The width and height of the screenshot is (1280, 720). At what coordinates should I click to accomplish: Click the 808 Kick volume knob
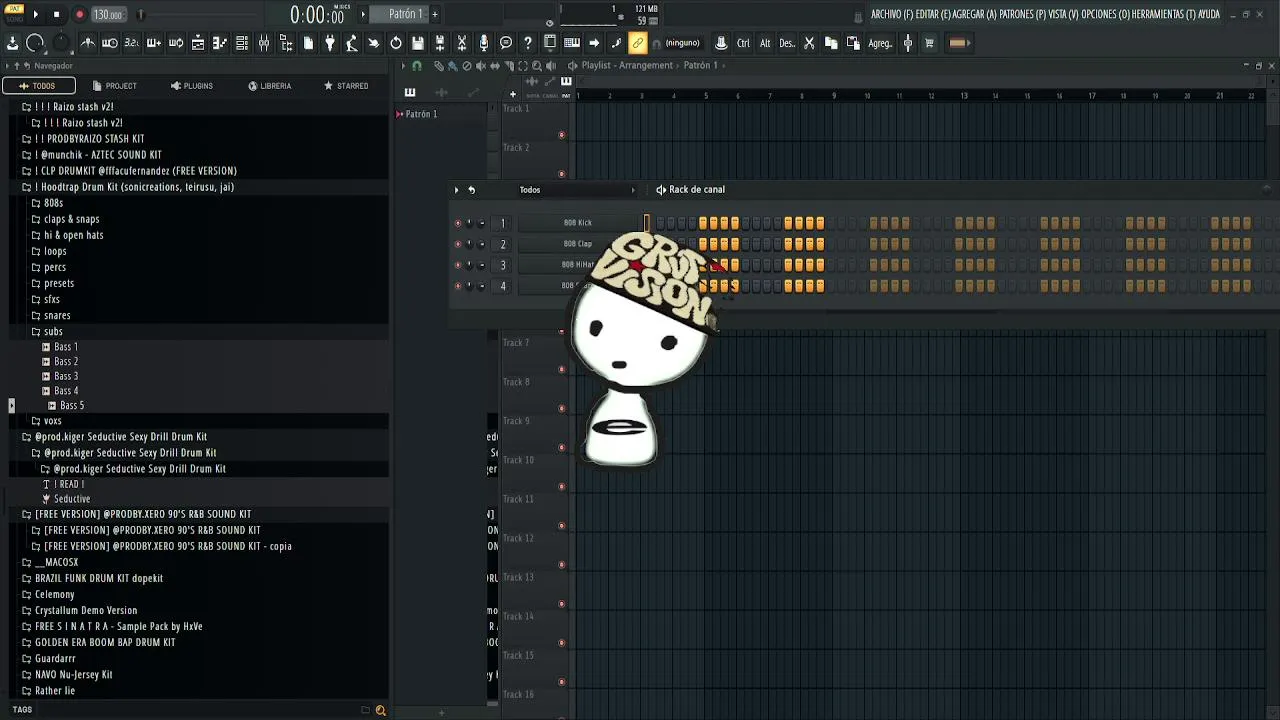[482, 223]
